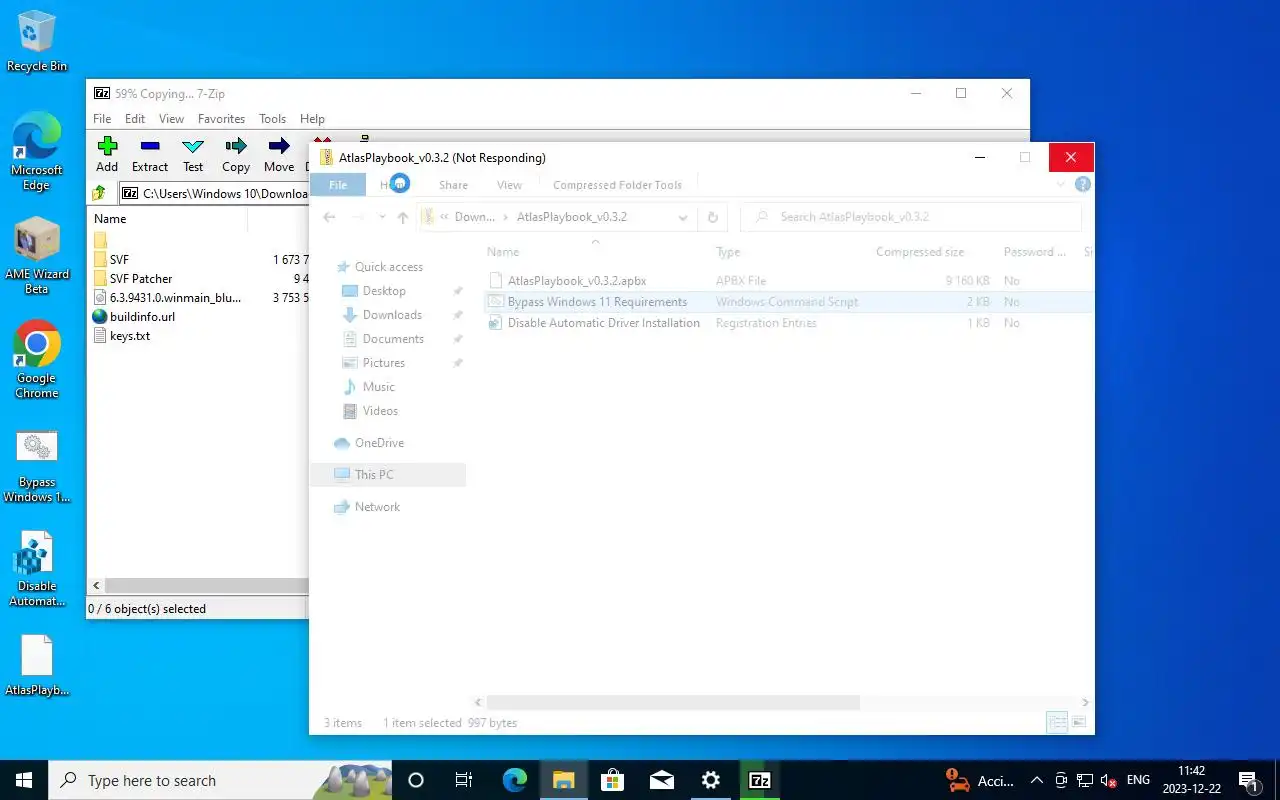Click the Explorer horizontal scrollbar
Viewport: 1280px width, 800px height.
673,703
